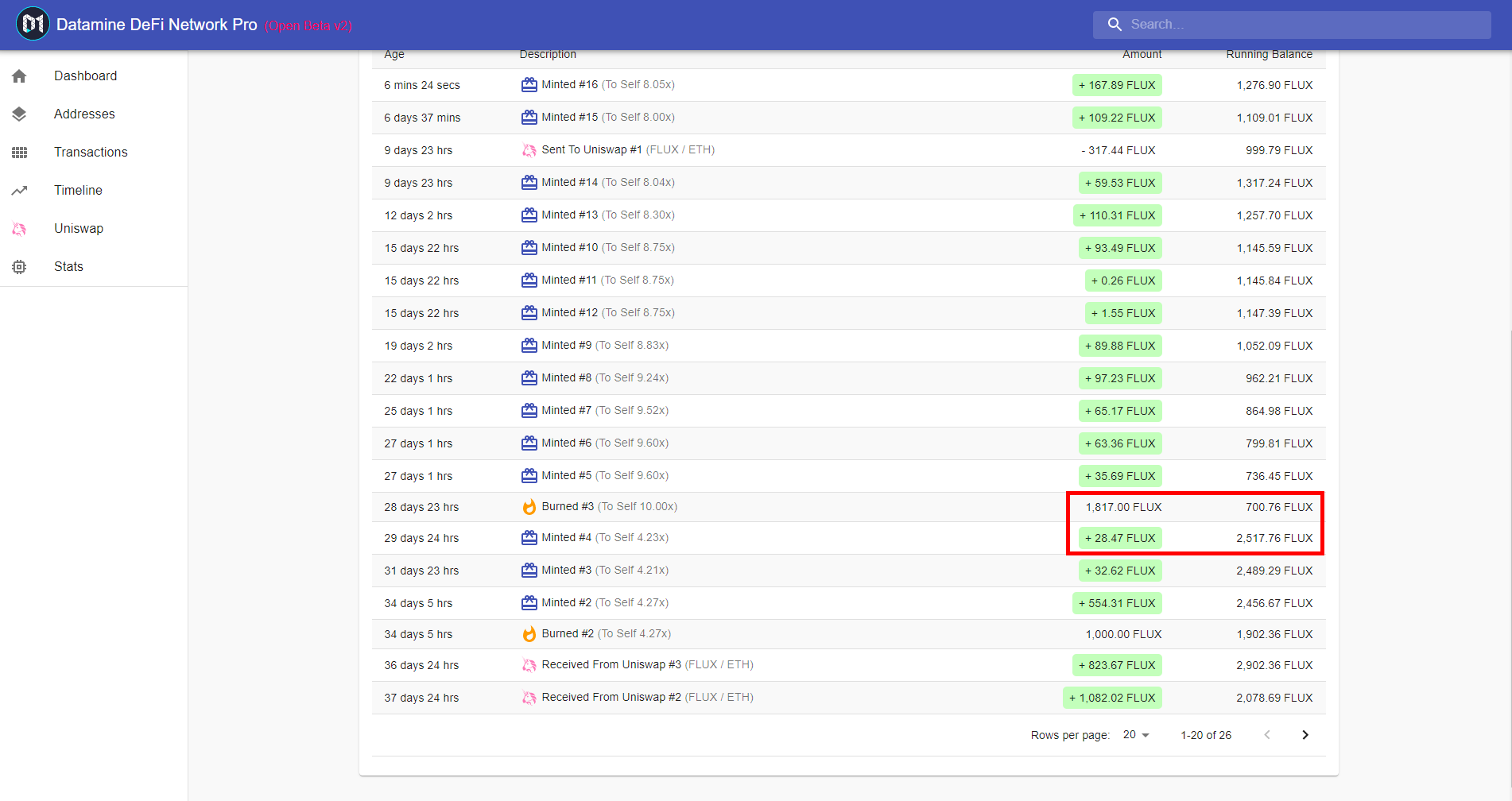Click the mint icon for Minted #10
The height and width of the screenshot is (801, 1512).
tap(529, 248)
